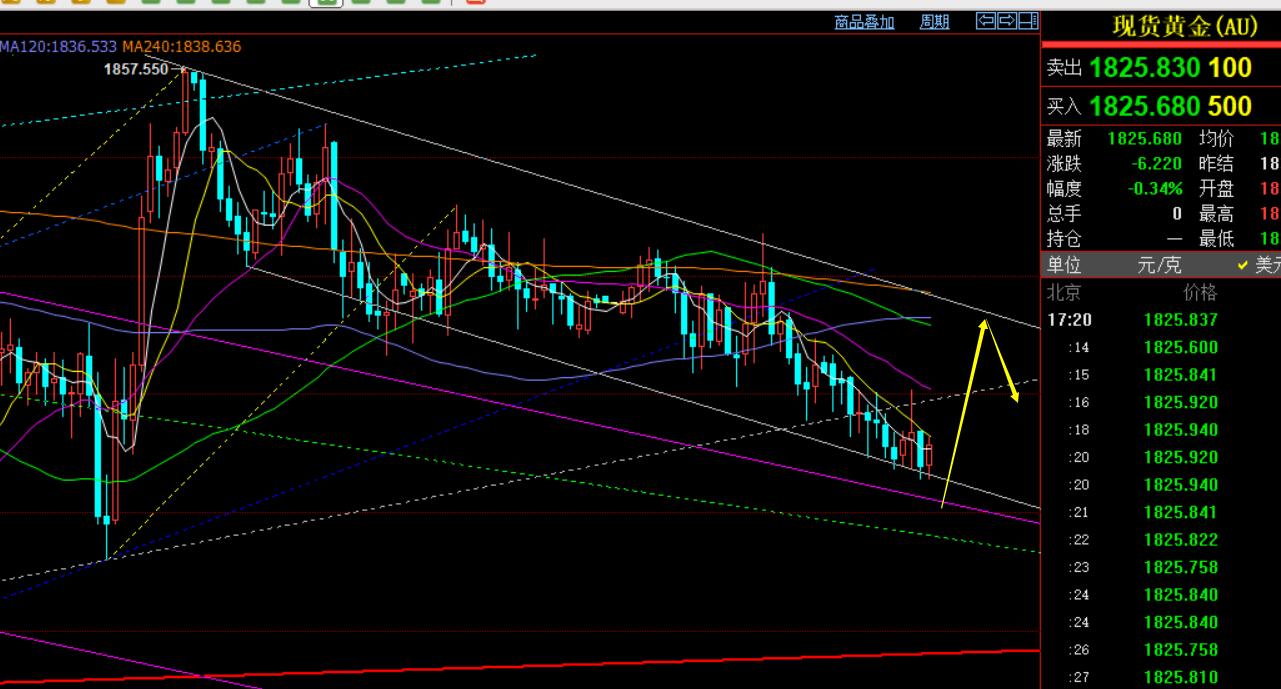Click the right arrow chart navigation icon
This screenshot has width=1281, height=689.
pos(1006,20)
